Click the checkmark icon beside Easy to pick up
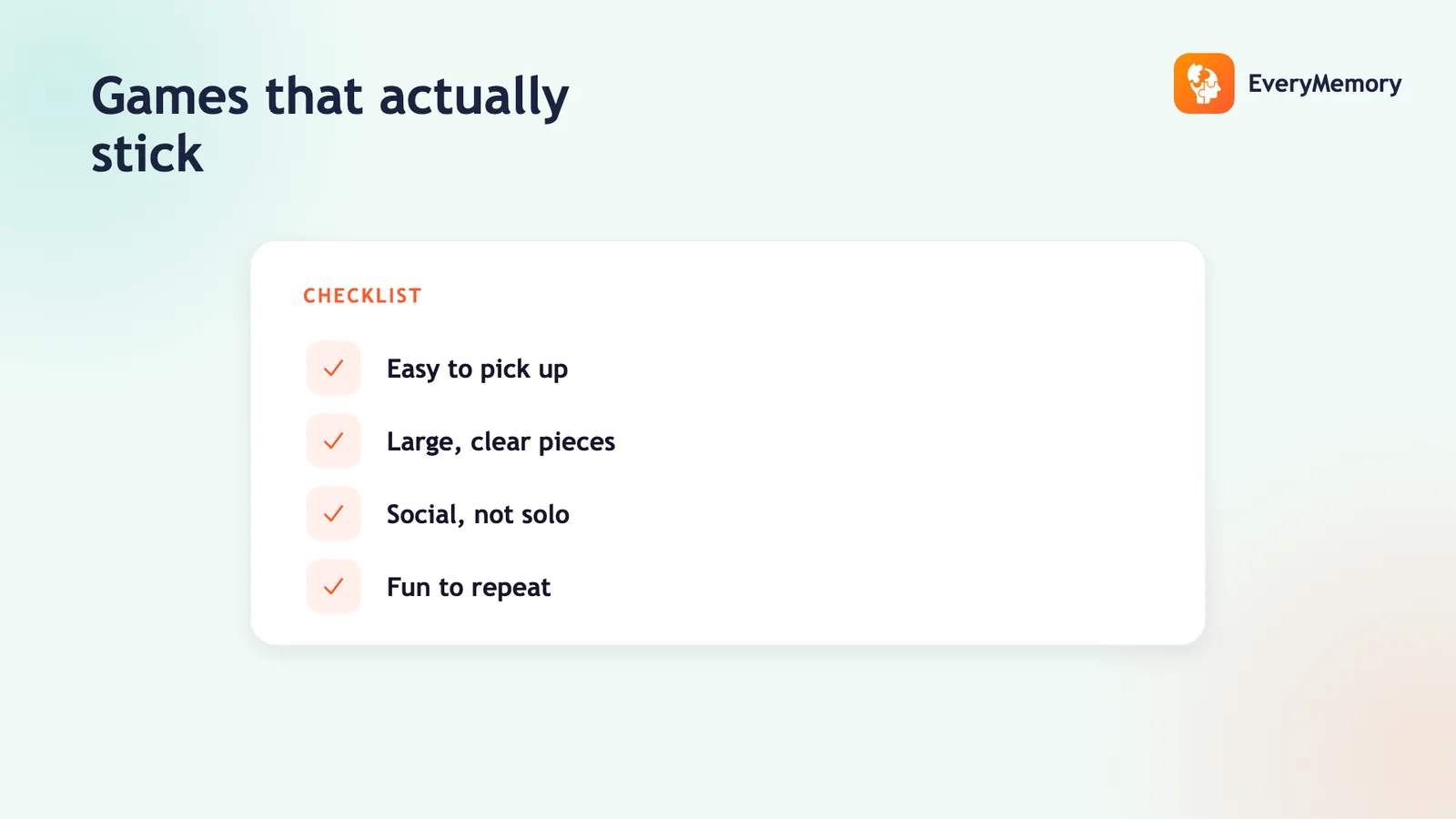 334,369
